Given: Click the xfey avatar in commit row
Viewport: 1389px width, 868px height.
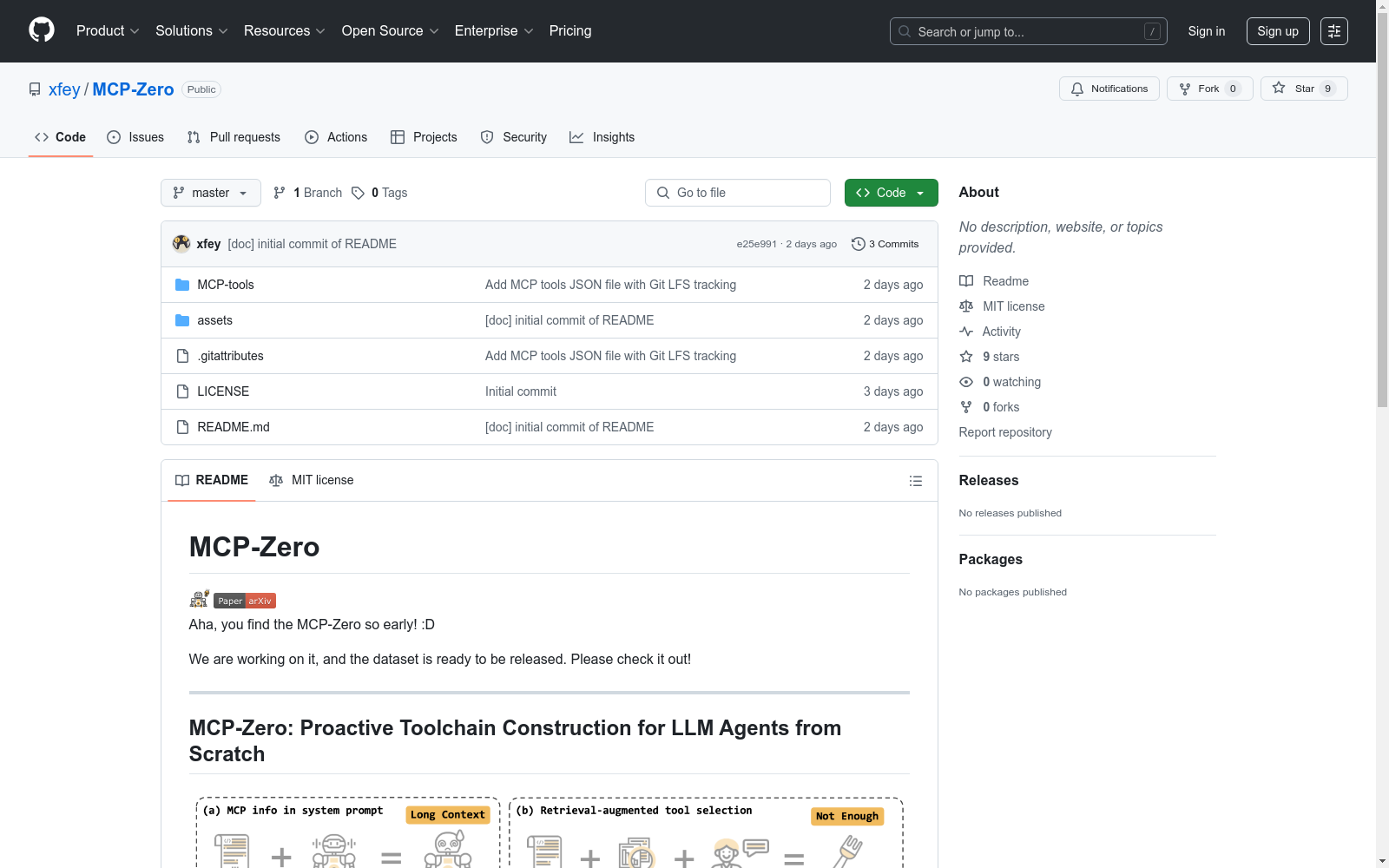Looking at the screenshot, I should 181,244.
